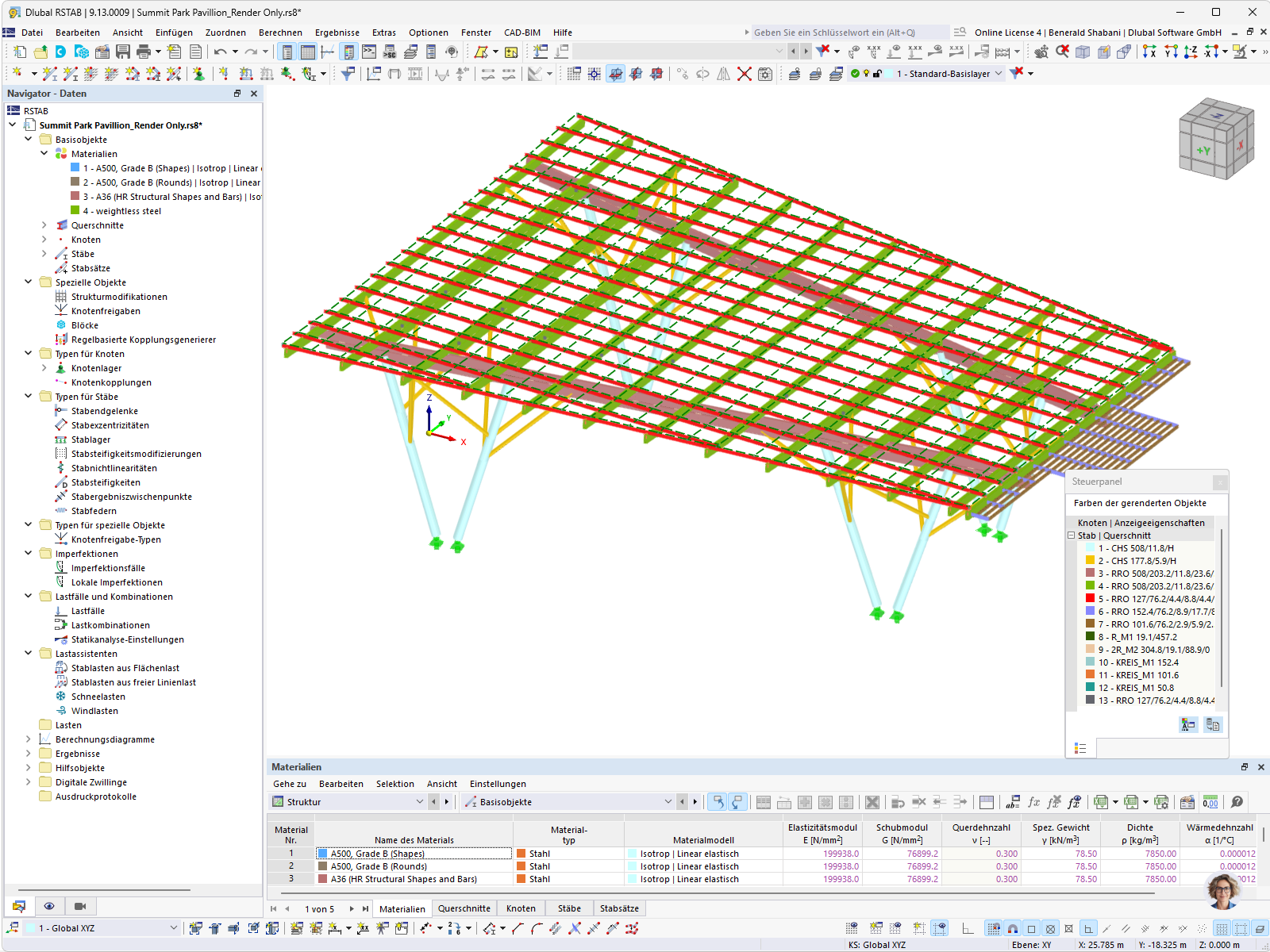Toggle the tables display icon

click(x=307, y=52)
